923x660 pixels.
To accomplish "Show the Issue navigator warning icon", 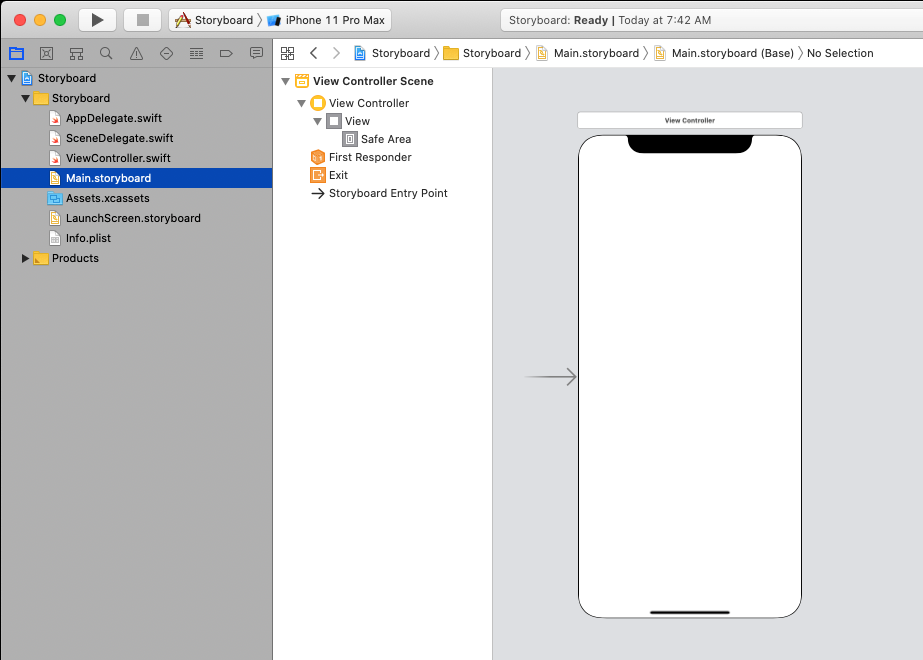I will pos(136,53).
